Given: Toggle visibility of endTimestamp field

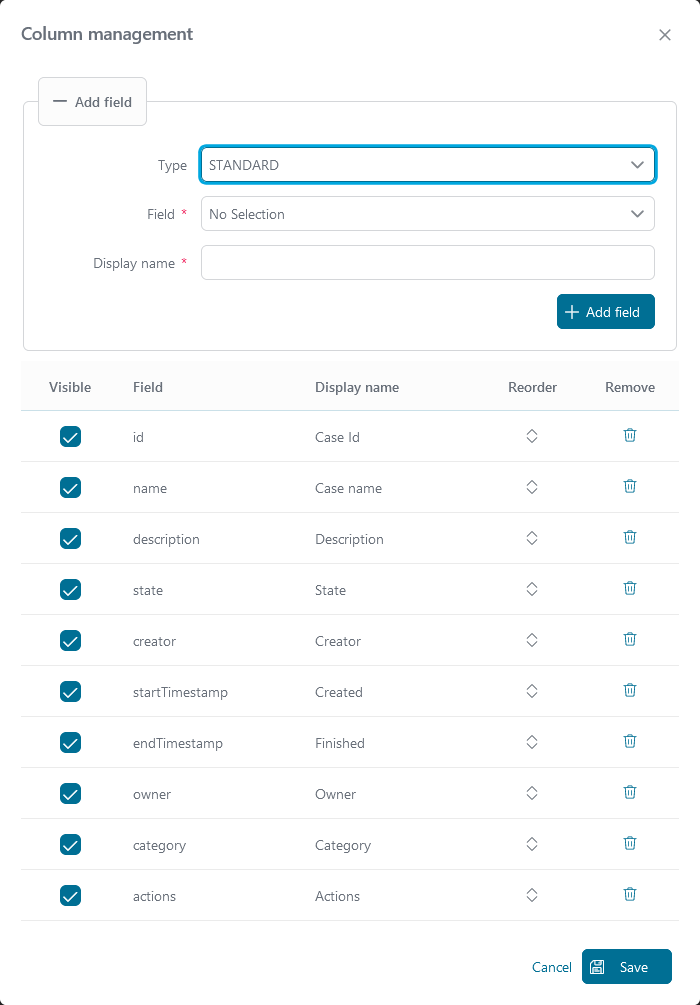Looking at the screenshot, I should pos(71,743).
